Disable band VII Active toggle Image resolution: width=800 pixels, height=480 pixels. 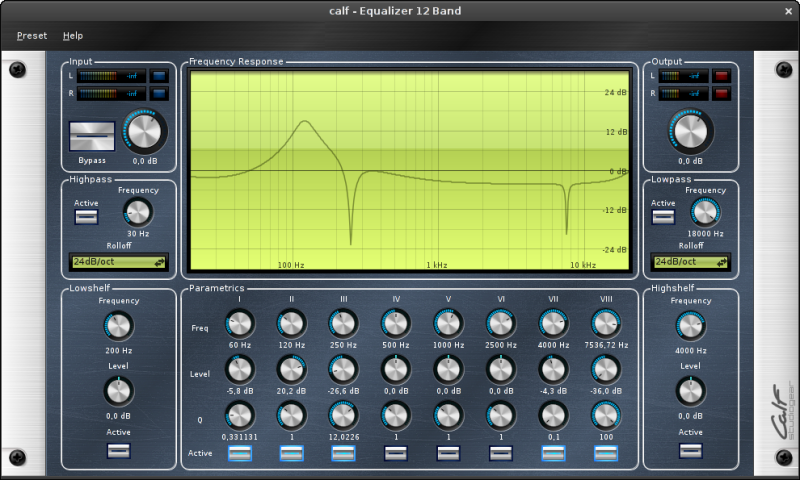pyautogui.click(x=554, y=453)
